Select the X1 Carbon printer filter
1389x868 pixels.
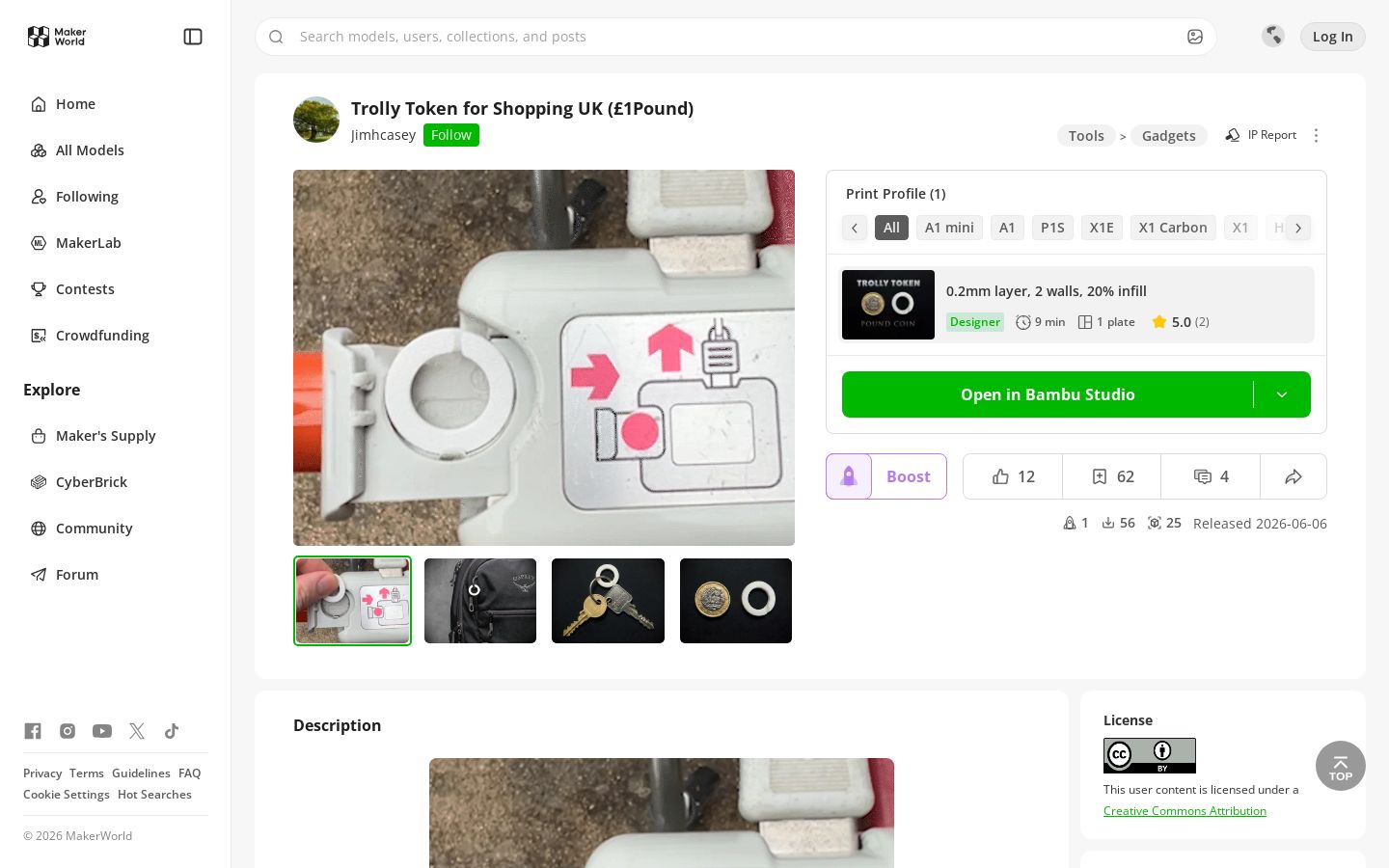coord(1173,228)
